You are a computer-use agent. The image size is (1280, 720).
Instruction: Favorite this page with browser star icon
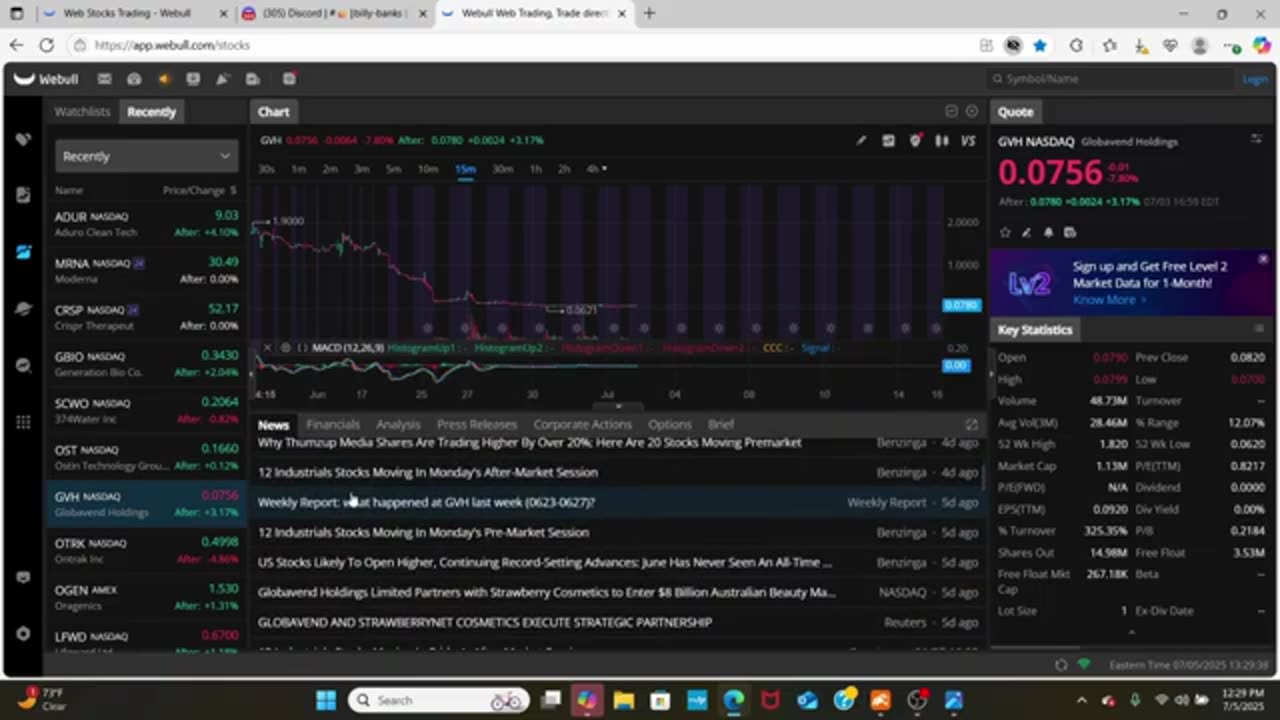click(1040, 45)
